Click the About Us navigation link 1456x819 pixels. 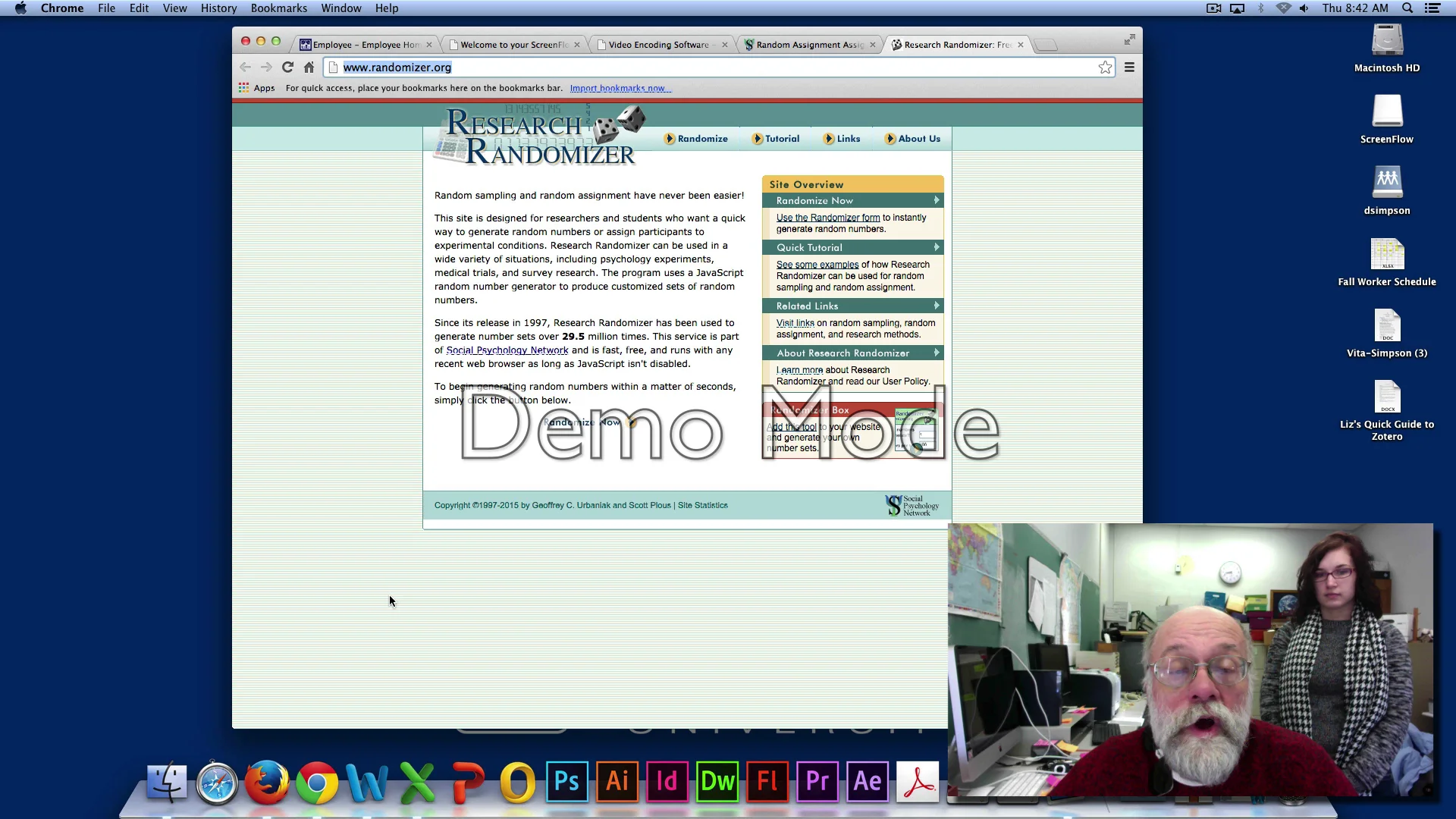coord(912,139)
